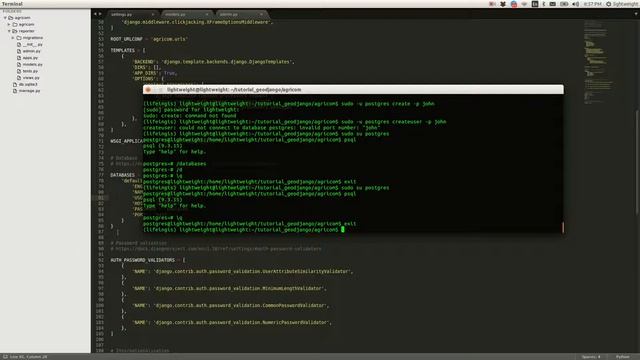Click the NumericPasswordValidator line
This screenshot has height=360, width=640.
click(x=232, y=322)
